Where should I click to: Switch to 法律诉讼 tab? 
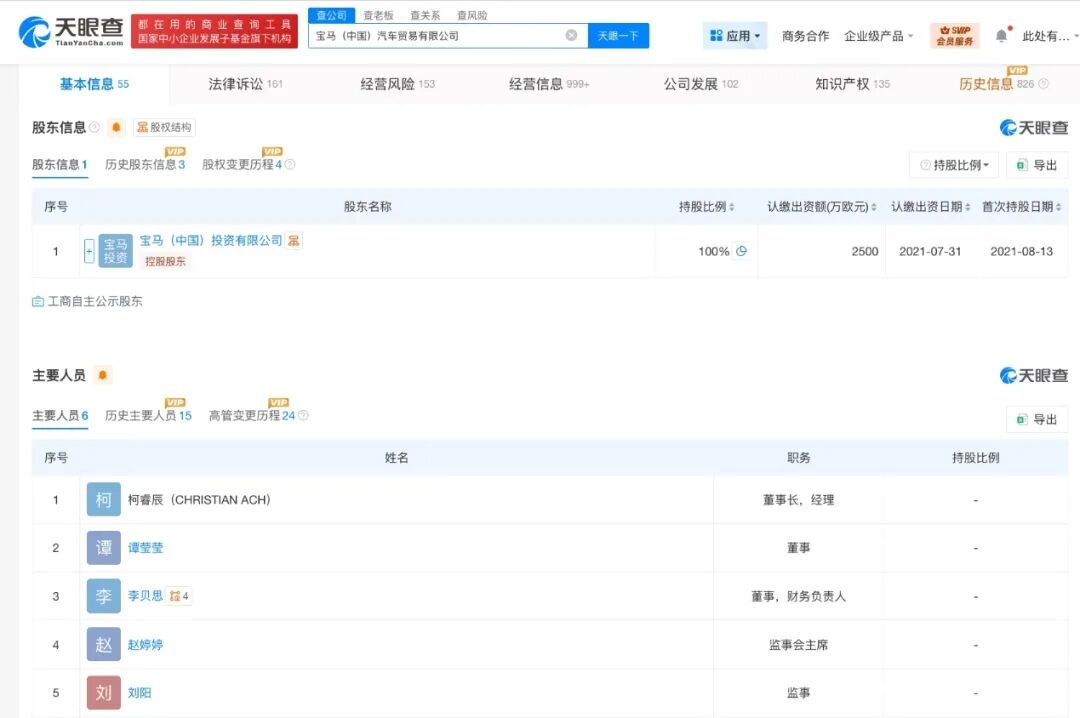pyautogui.click(x=245, y=84)
